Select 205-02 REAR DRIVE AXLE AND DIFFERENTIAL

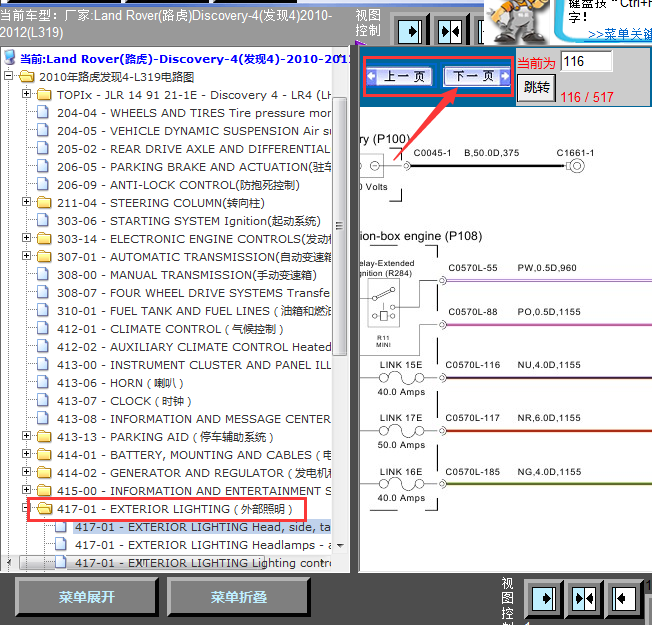pyautogui.click(x=193, y=149)
